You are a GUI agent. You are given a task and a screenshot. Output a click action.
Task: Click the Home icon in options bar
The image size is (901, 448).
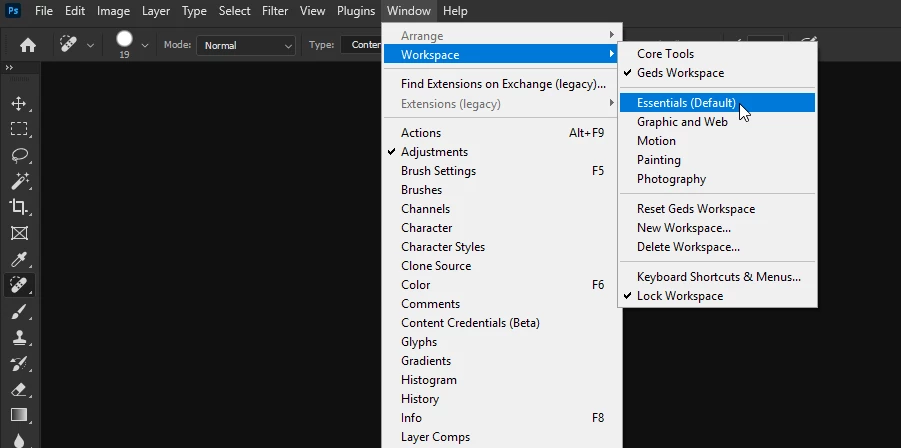coord(28,45)
